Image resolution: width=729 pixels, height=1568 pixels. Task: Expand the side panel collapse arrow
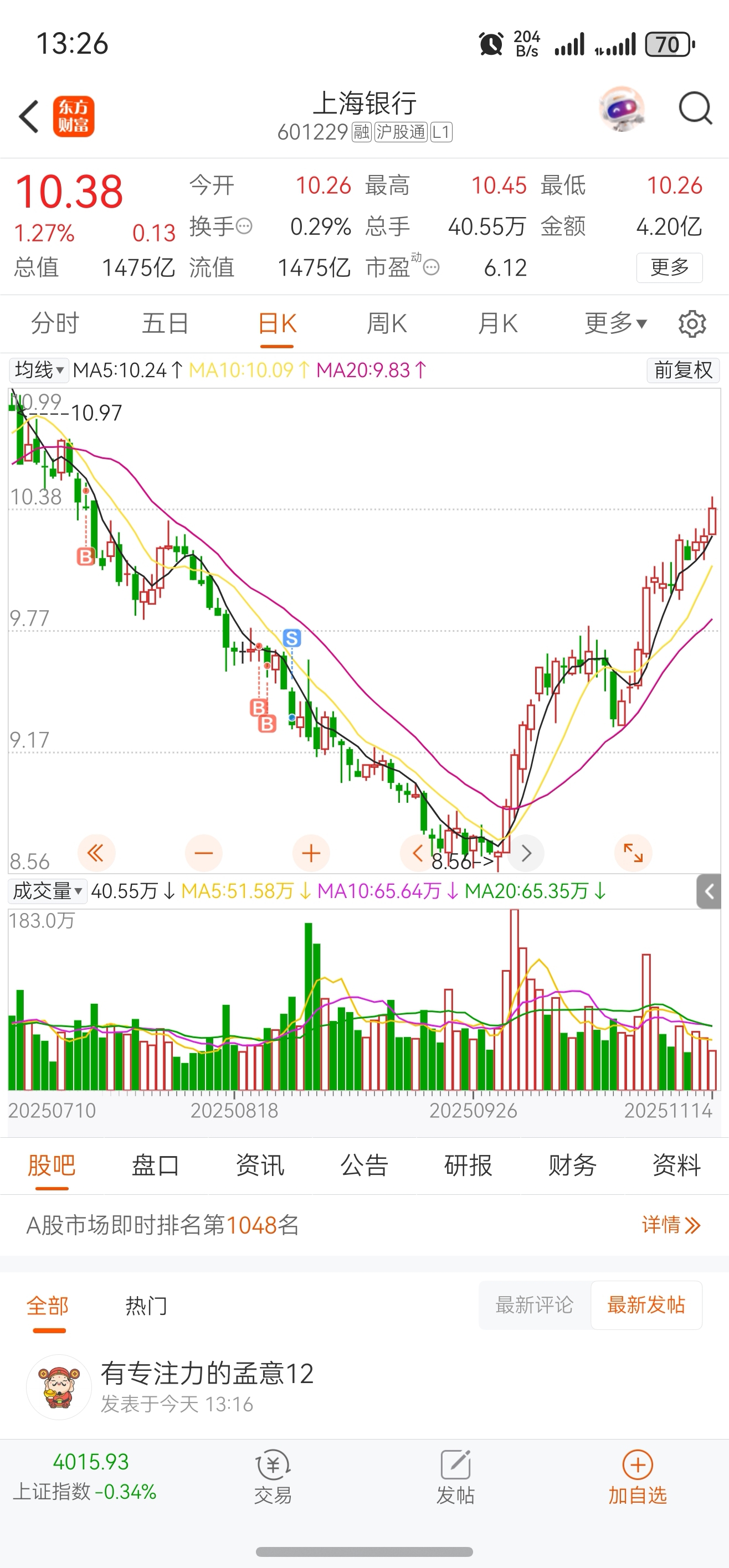[709, 892]
